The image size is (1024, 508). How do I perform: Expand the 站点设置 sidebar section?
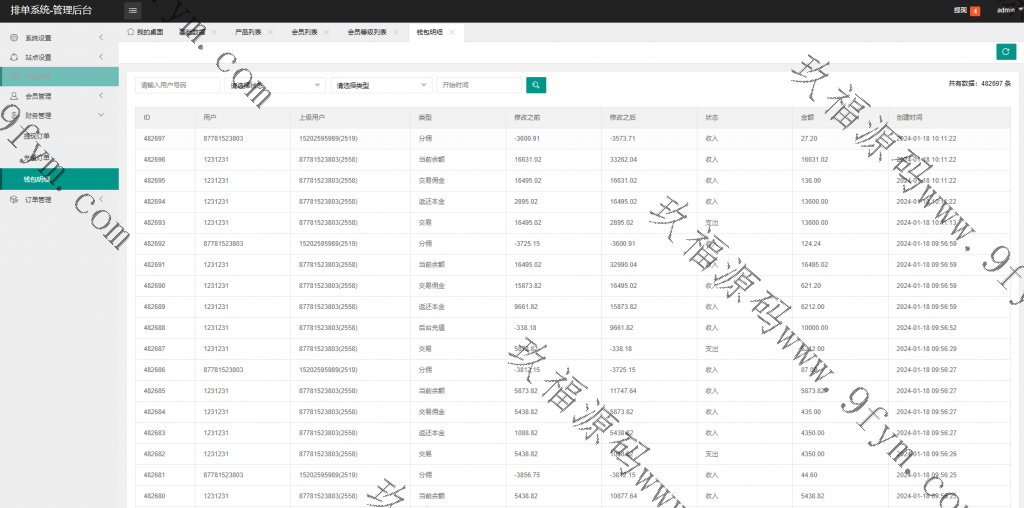click(60, 57)
